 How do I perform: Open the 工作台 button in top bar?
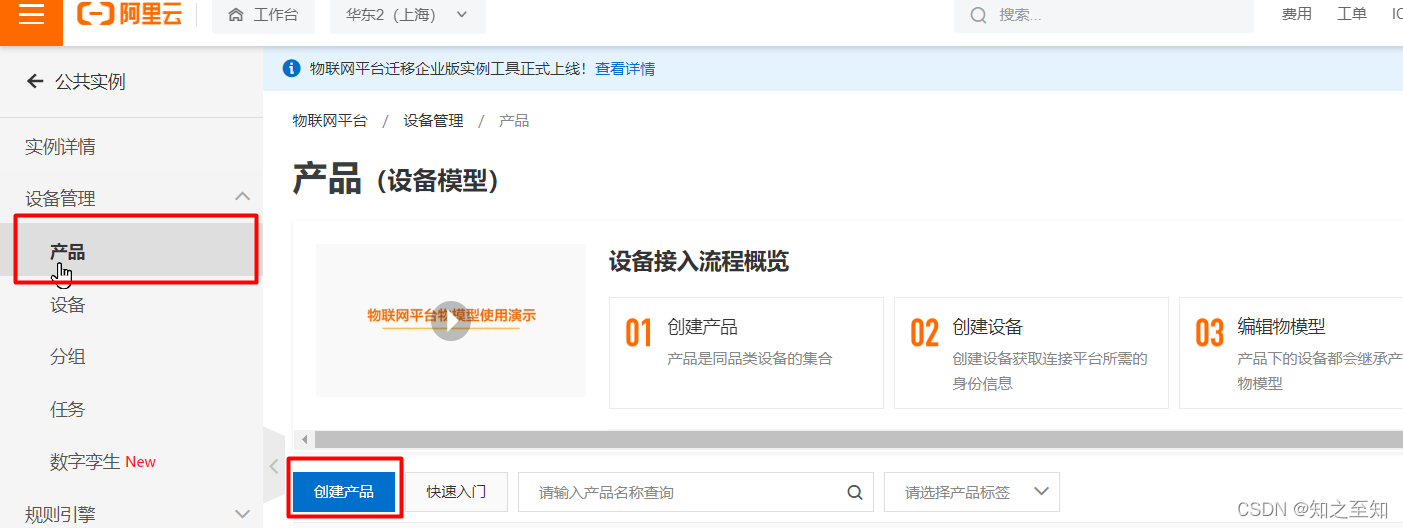click(x=263, y=15)
